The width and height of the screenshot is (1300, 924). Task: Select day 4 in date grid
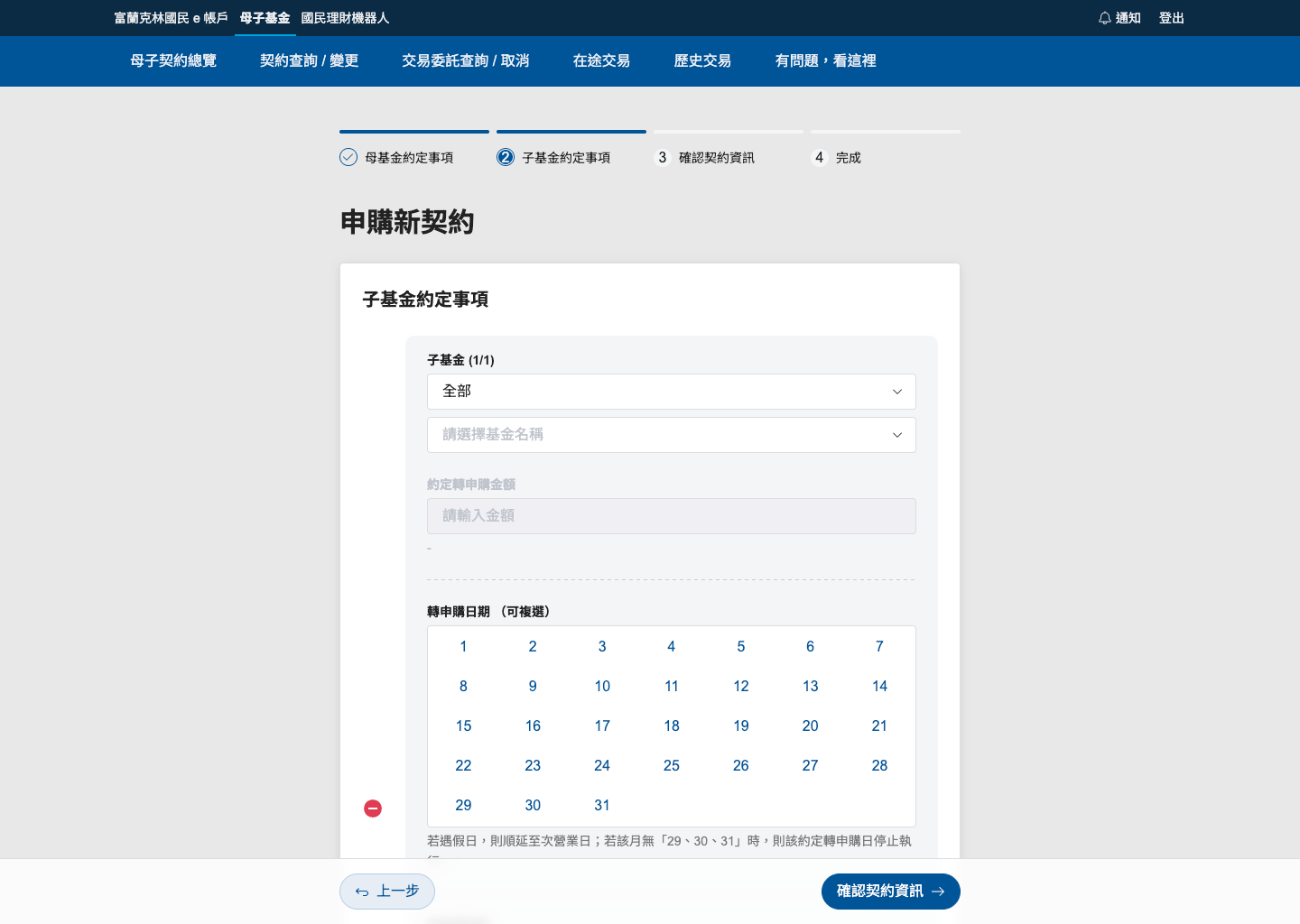pos(672,646)
